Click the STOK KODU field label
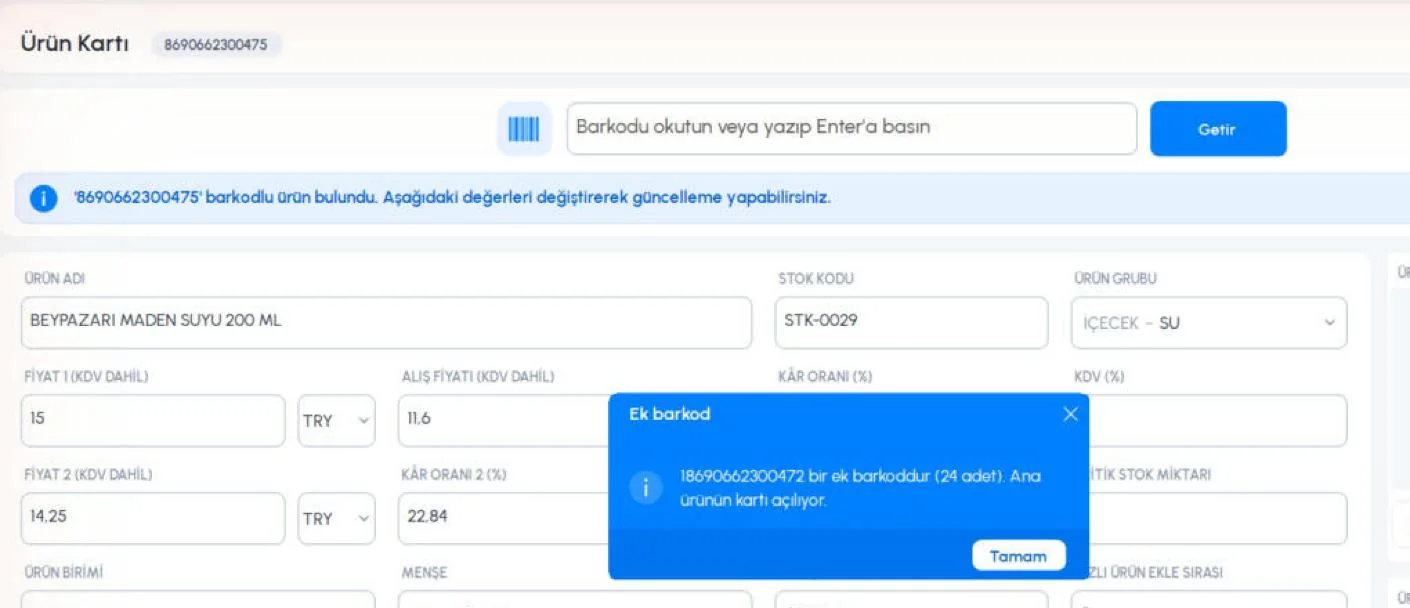This screenshot has width=1410, height=608. click(816, 279)
